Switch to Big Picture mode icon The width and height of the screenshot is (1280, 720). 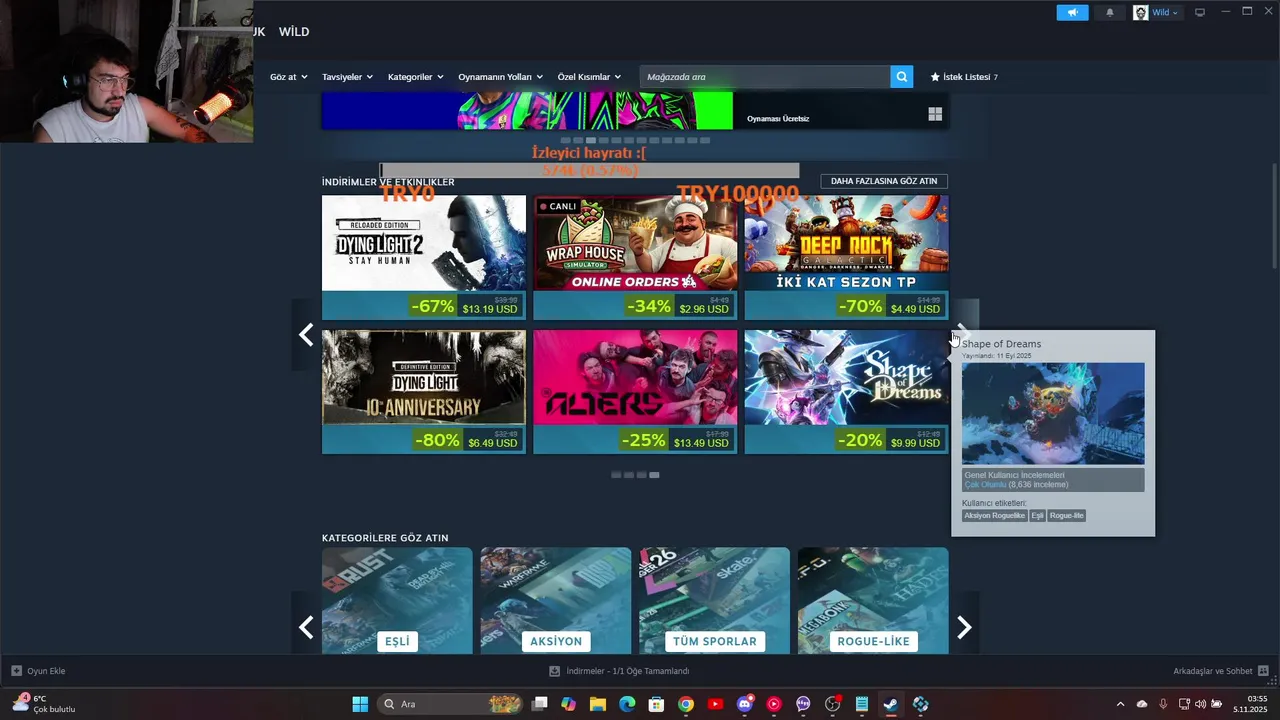pyautogui.click(x=1200, y=13)
